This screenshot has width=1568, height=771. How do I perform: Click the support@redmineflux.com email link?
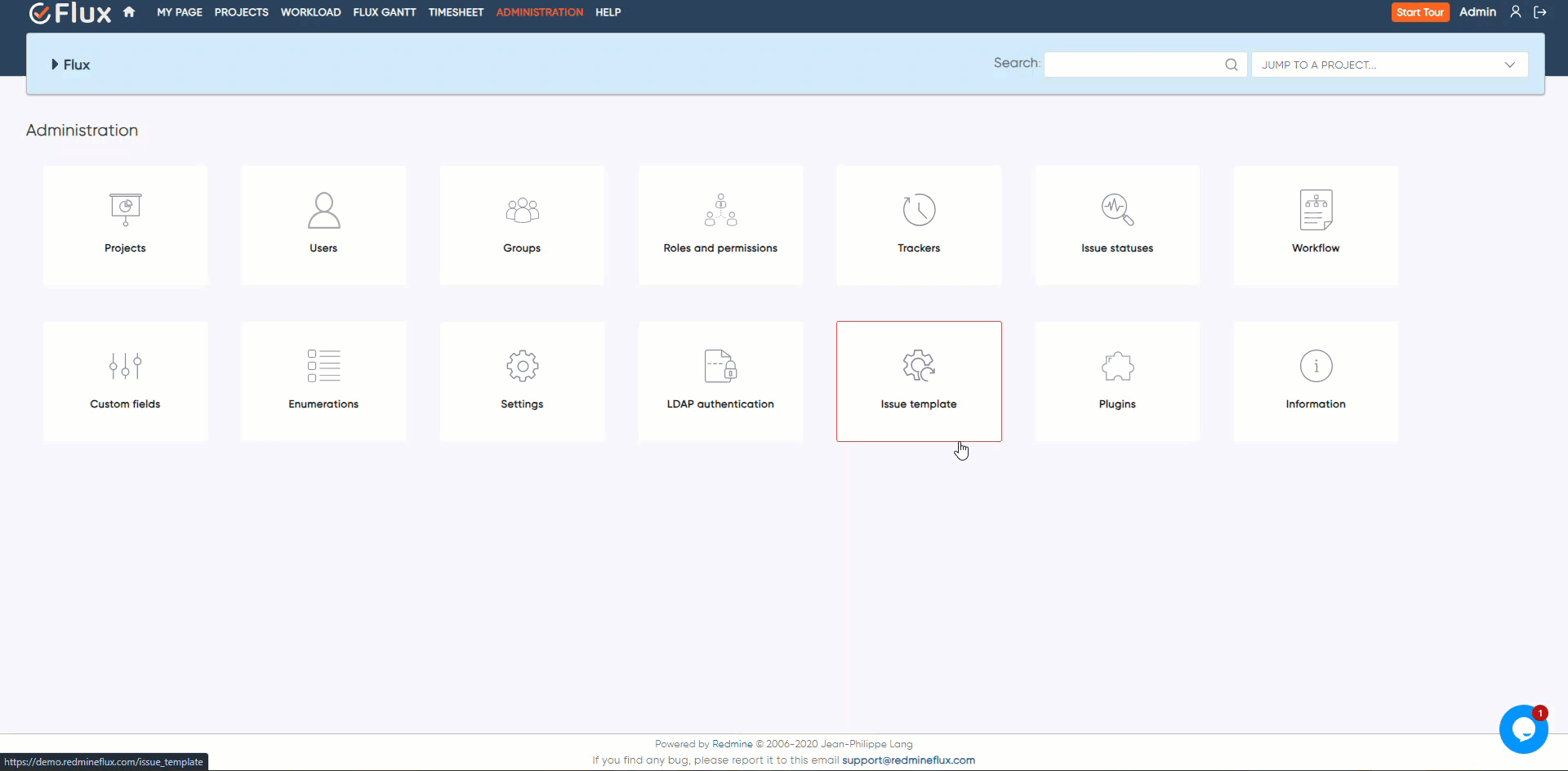click(x=908, y=760)
